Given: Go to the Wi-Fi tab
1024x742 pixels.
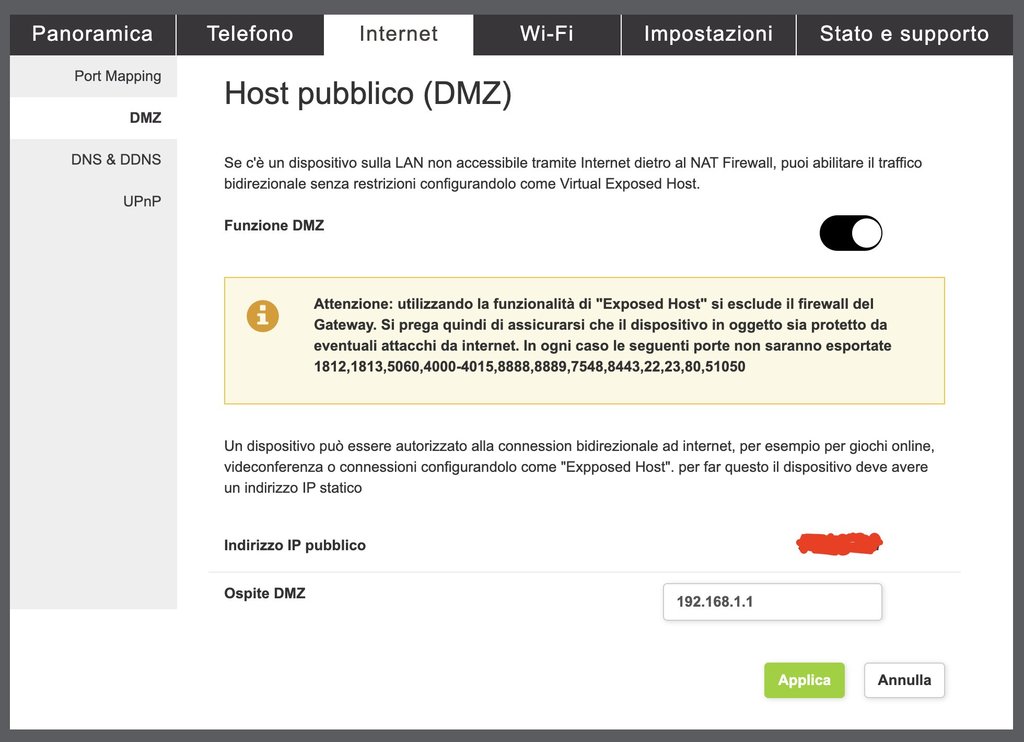Looking at the screenshot, I should click(547, 34).
